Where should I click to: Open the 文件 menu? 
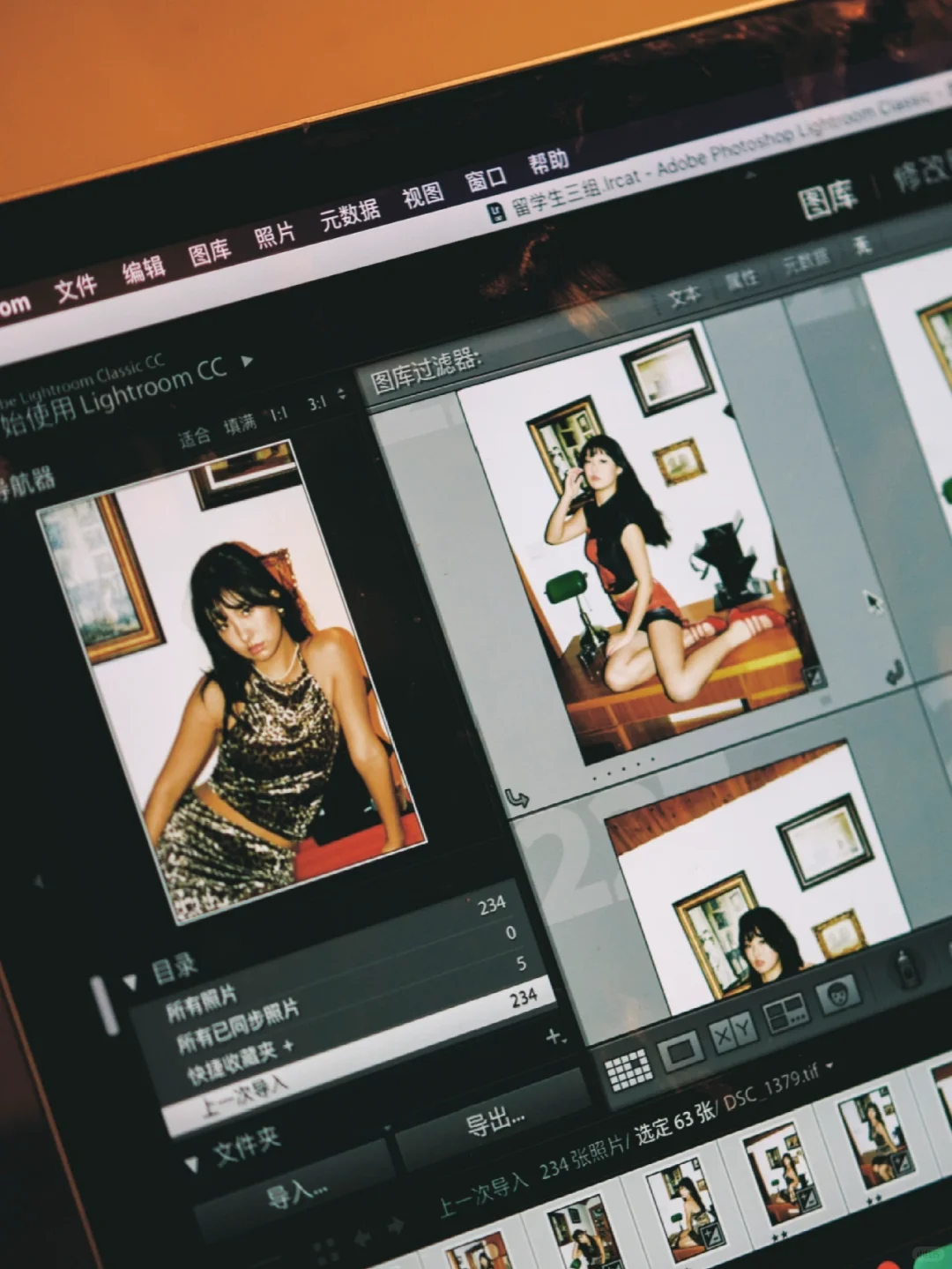coord(75,287)
